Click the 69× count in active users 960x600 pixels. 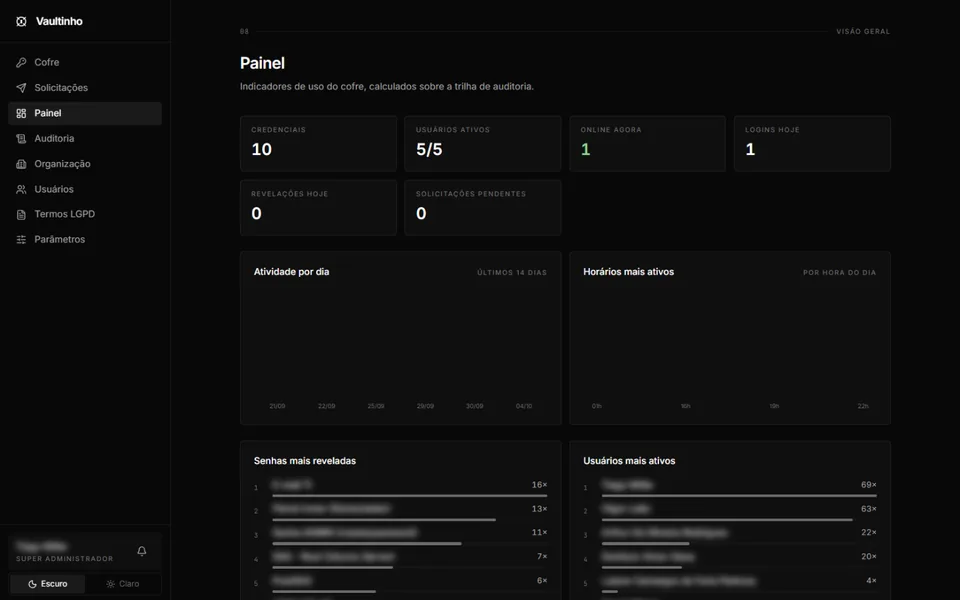[869, 485]
